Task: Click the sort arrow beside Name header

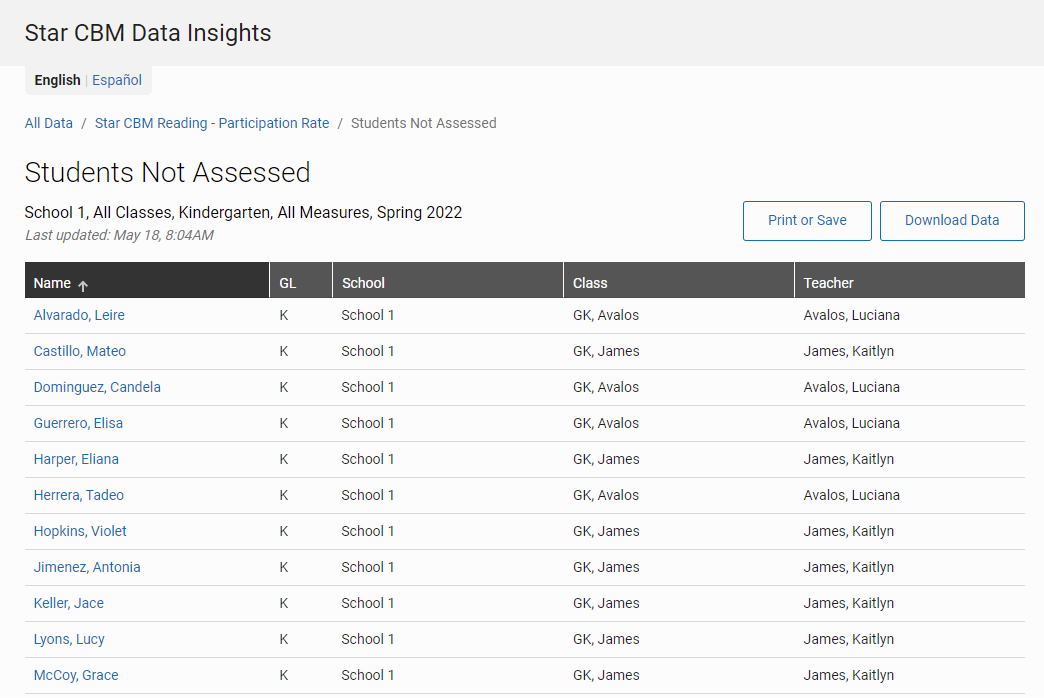Action: [83, 285]
